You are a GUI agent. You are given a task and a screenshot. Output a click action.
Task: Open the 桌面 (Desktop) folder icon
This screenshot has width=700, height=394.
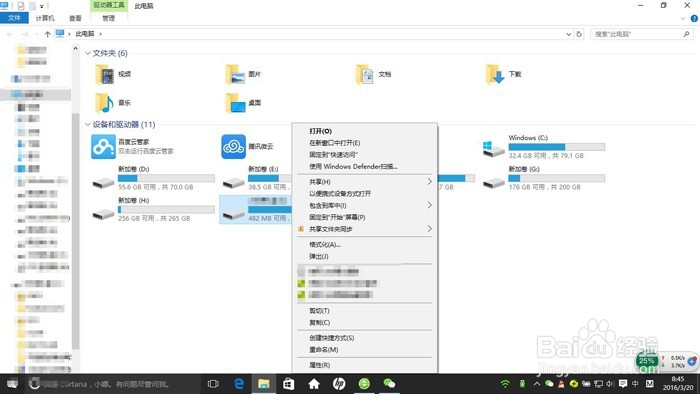(x=235, y=103)
